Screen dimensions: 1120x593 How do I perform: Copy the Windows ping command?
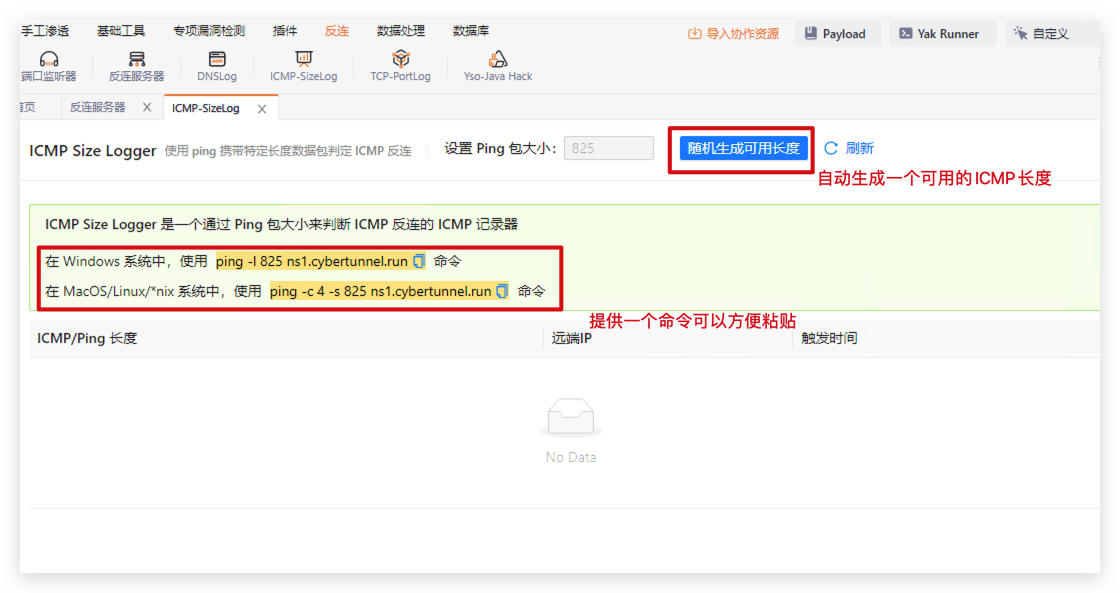point(419,261)
